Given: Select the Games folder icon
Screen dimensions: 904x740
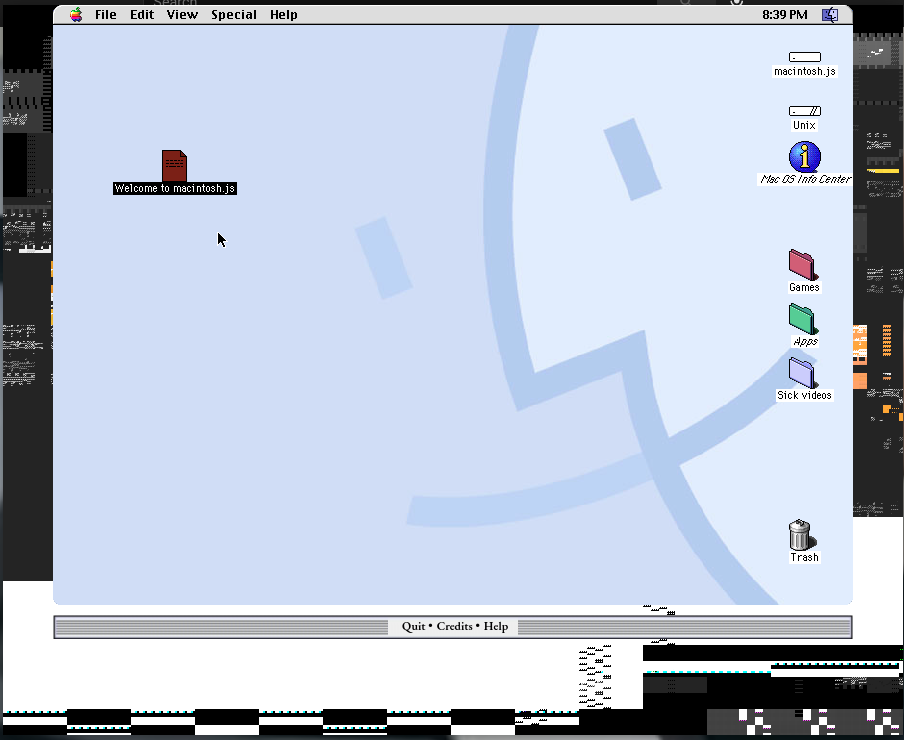Looking at the screenshot, I should coord(803,265).
